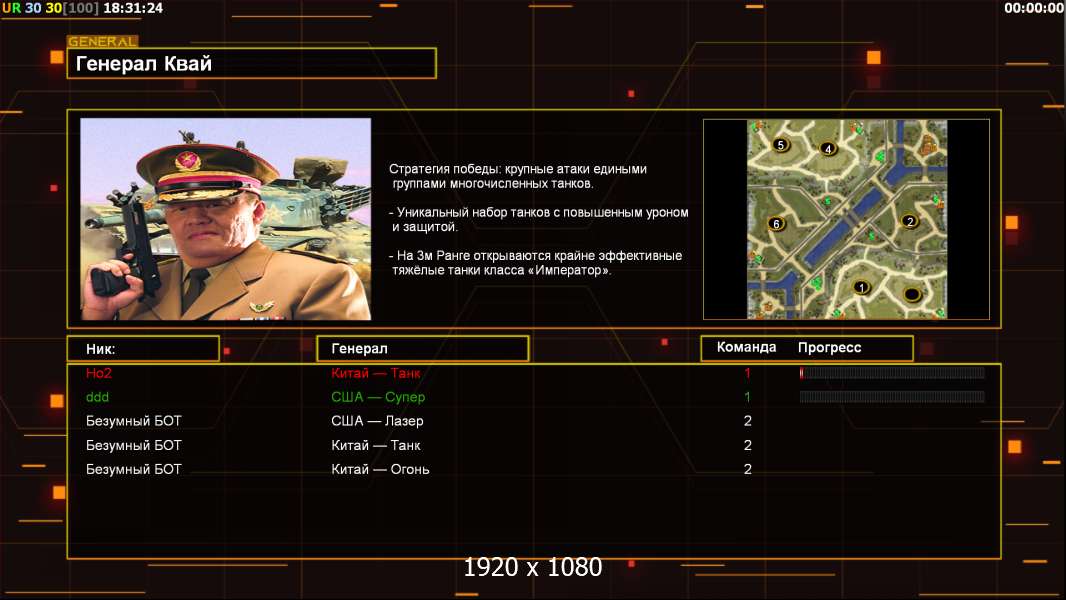Click 'Безумный БОТ' in the Китай — Огонь row
1066x600 pixels.
(x=134, y=469)
